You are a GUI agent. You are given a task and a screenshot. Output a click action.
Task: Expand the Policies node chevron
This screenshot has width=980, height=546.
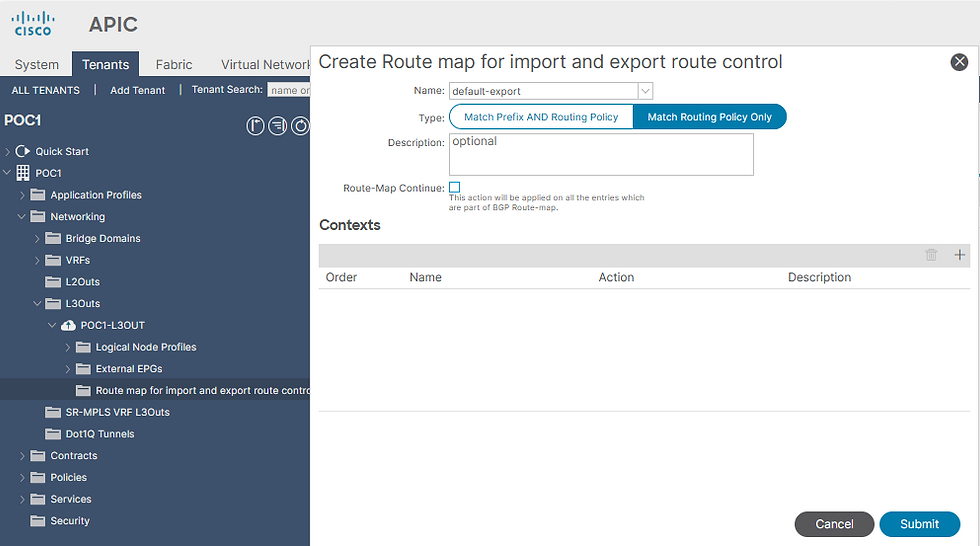(x=22, y=478)
